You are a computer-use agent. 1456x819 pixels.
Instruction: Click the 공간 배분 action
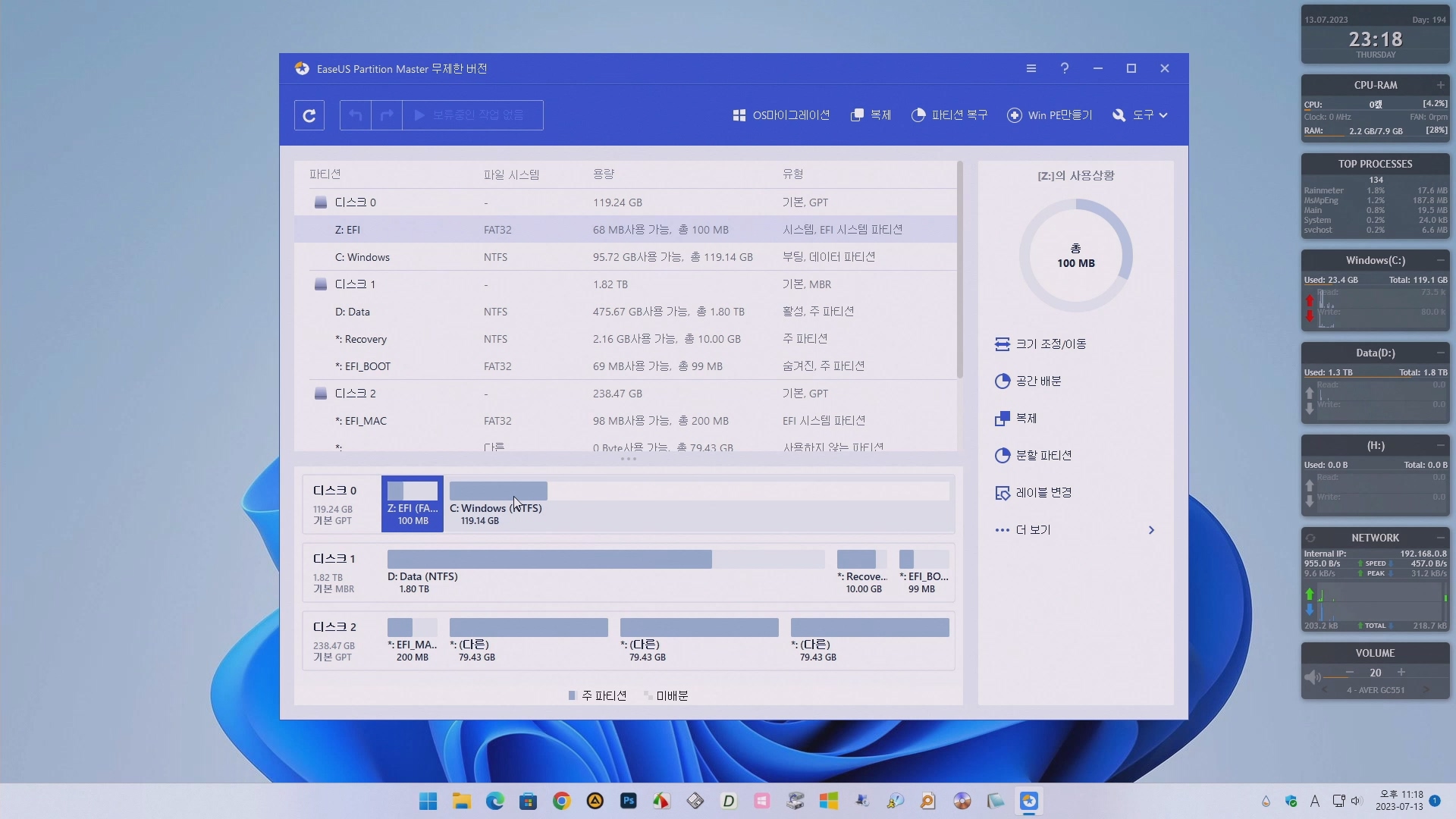tap(1028, 381)
